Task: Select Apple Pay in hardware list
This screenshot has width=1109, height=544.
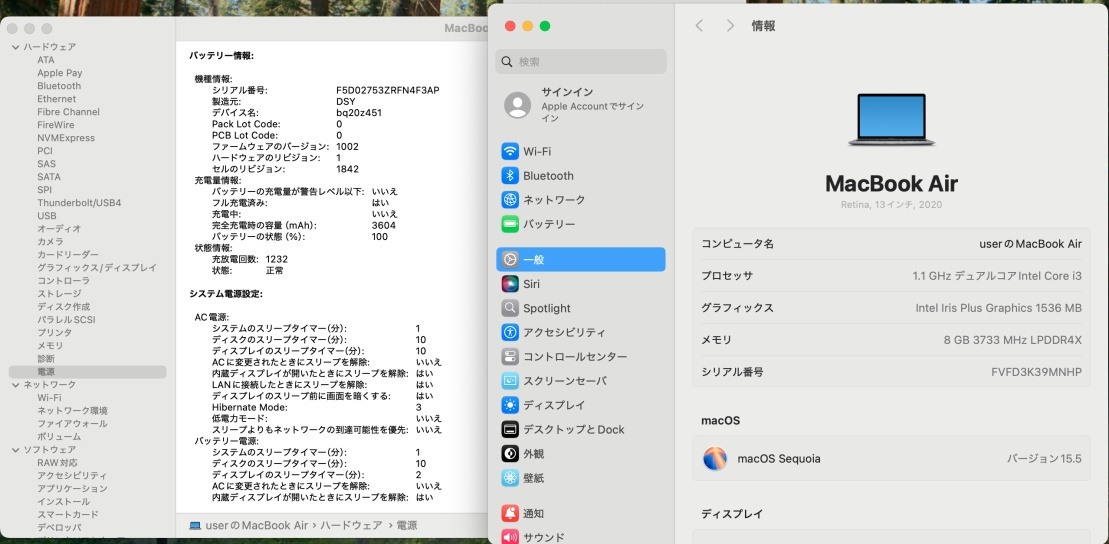Action: (59, 73)
